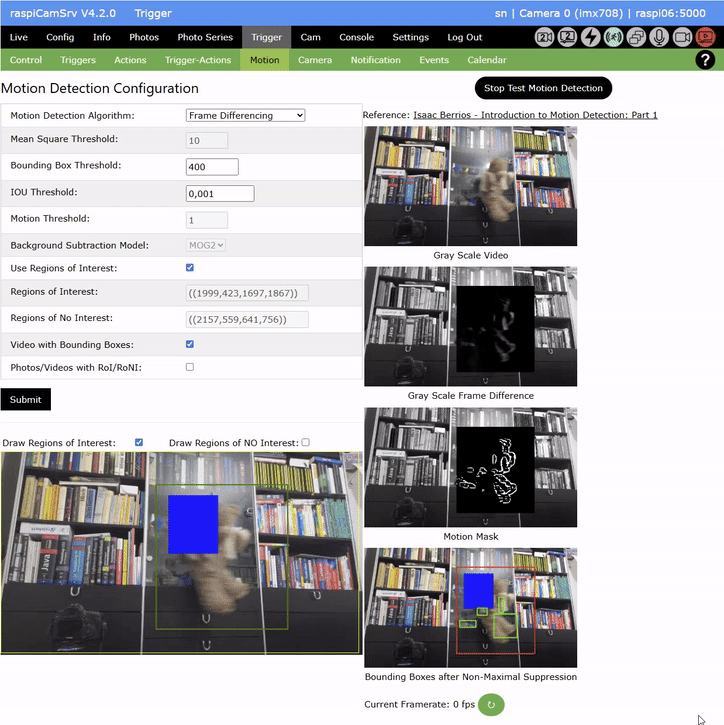Click the Motion Mask preview image
The image size is (724, 725).
(x=471, y=467)
